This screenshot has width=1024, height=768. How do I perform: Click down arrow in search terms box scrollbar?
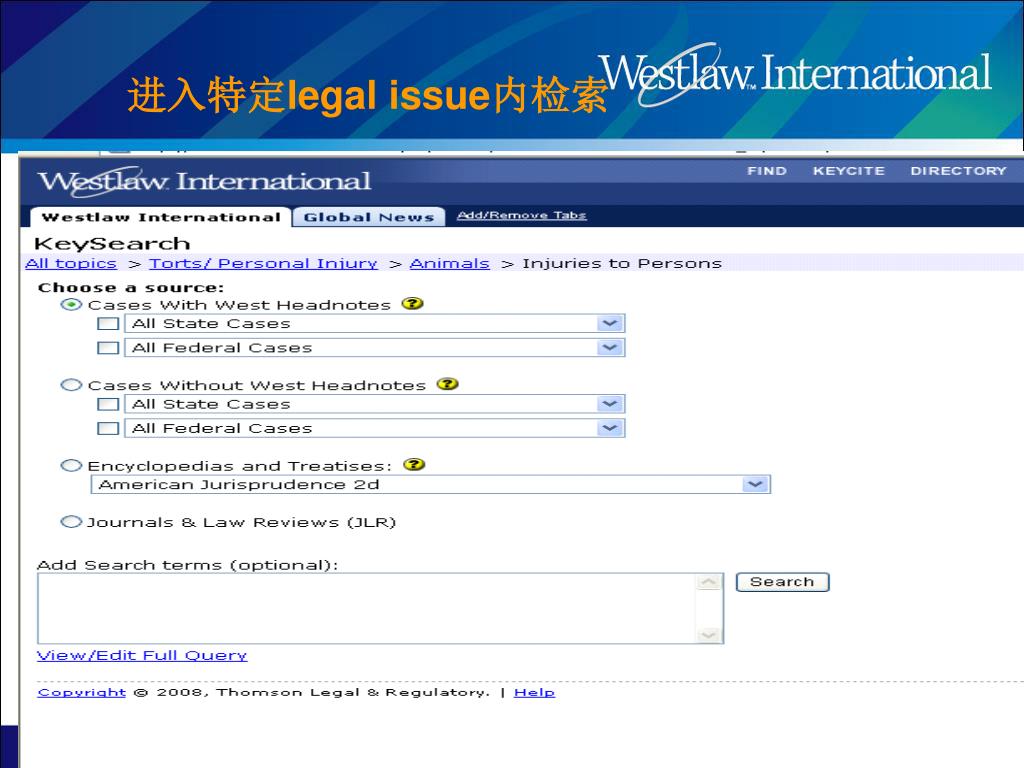[709, 634]
